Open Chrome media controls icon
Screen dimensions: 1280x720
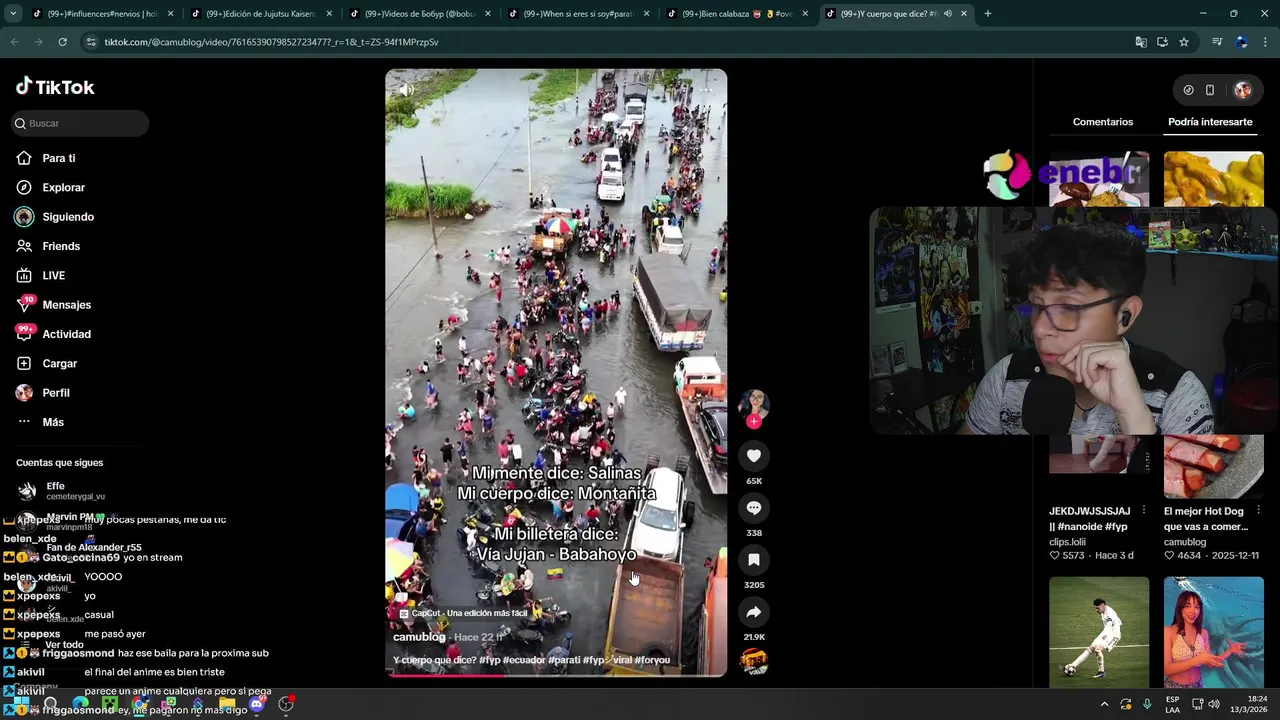1217,42
